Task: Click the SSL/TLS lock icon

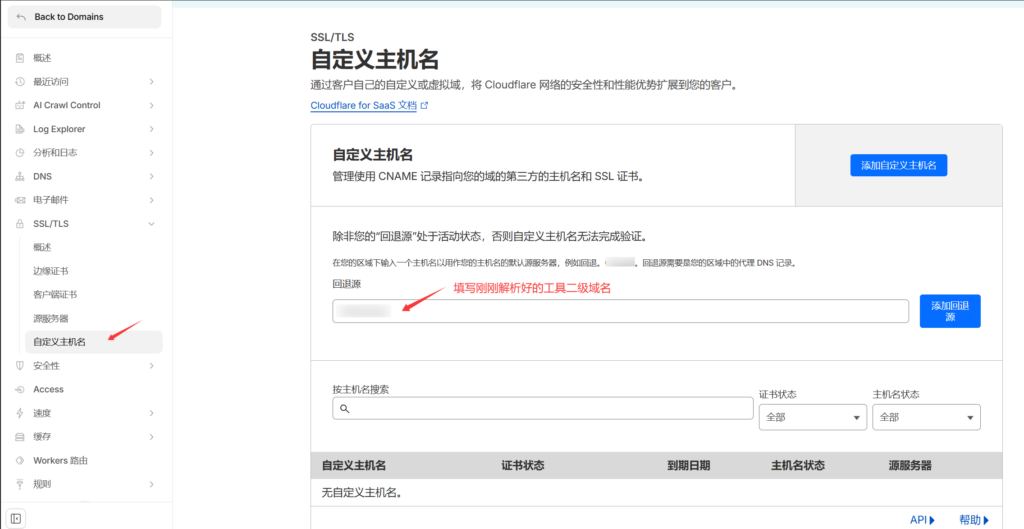Action: coord(20,223)
